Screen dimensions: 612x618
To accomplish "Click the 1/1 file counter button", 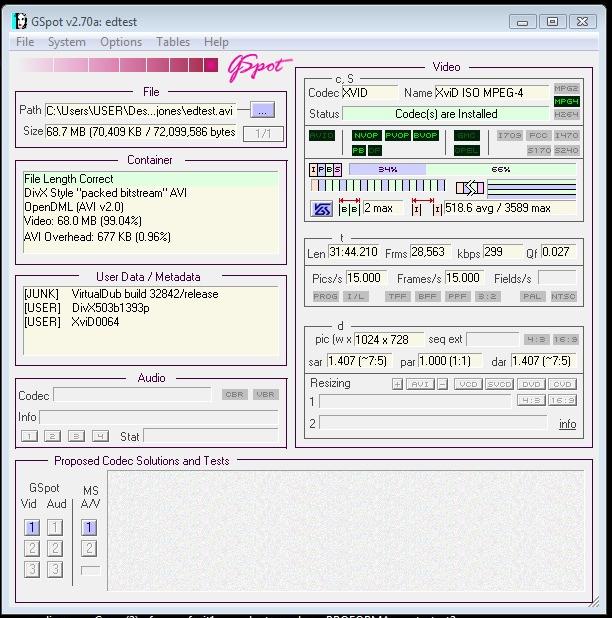I will [263, 134].
